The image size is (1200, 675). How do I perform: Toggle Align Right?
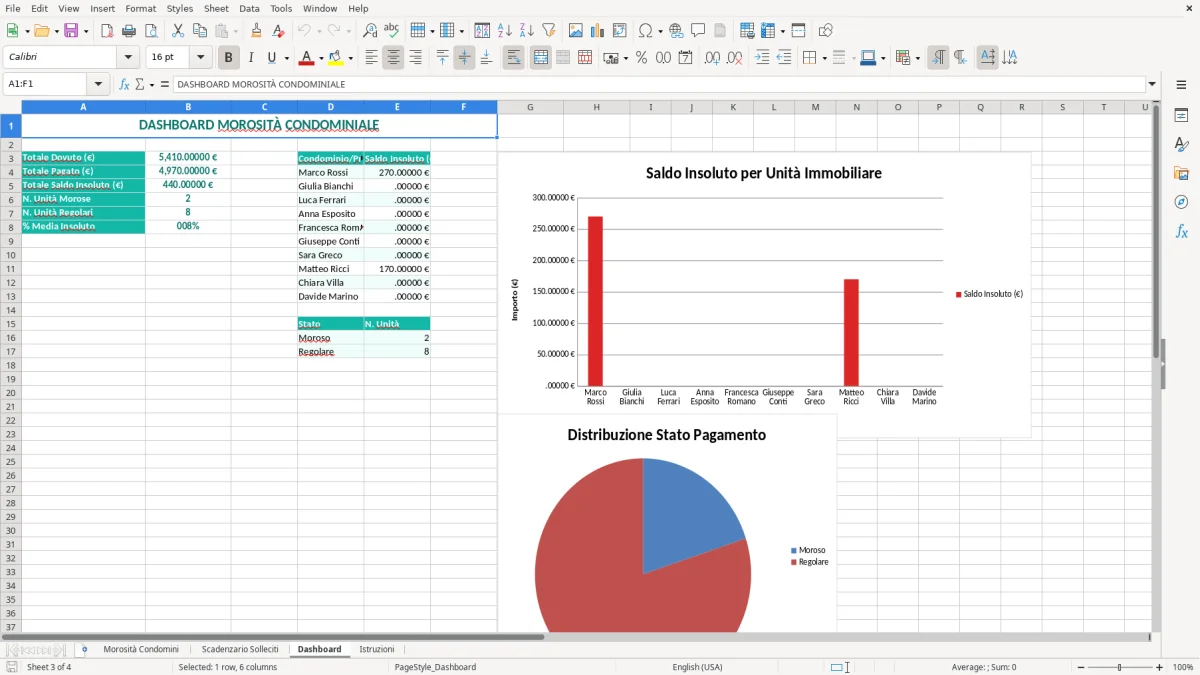click(x=415, y=58)
